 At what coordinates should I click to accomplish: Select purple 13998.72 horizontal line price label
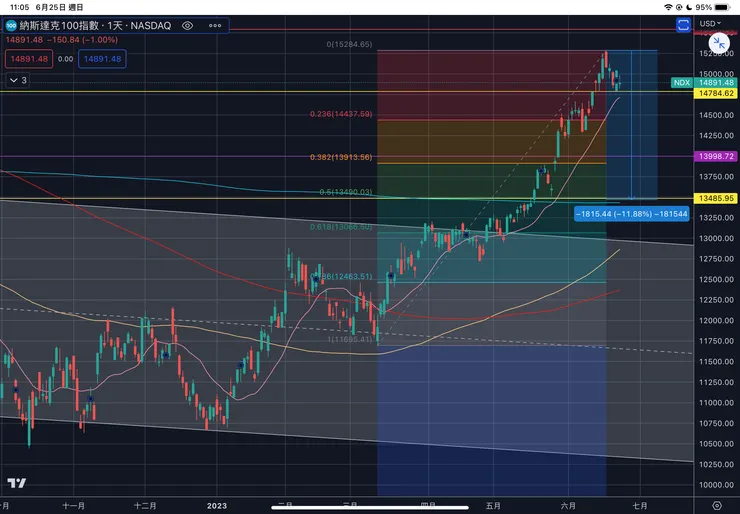click(716, 156)
